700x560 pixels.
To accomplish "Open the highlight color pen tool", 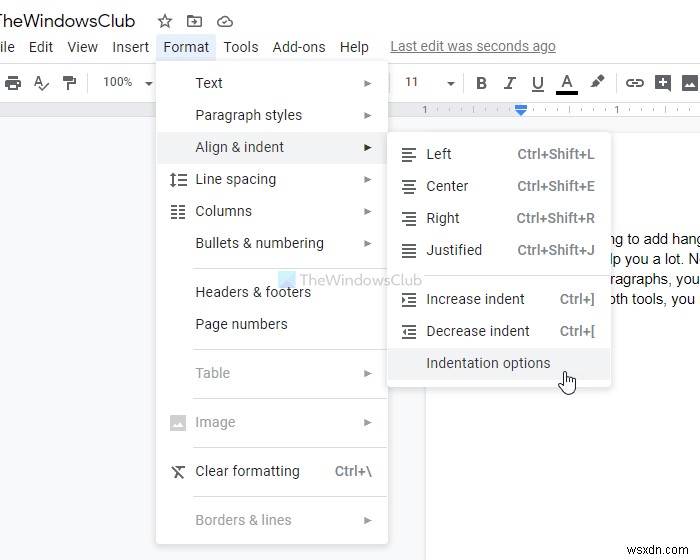I will (597, 82).
